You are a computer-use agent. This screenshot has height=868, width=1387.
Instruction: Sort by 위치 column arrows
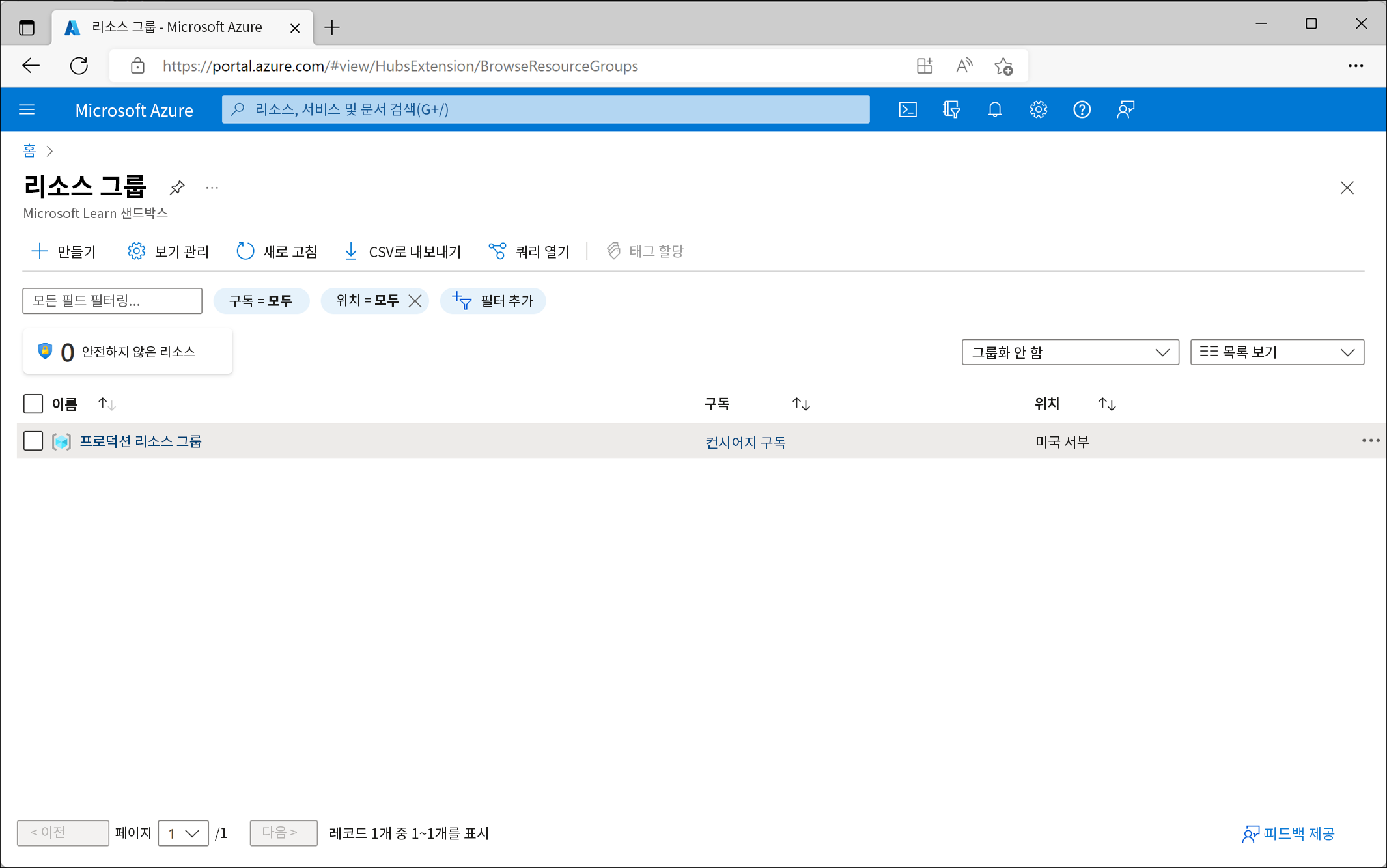pyautogui.click(x=1107, y=404)
